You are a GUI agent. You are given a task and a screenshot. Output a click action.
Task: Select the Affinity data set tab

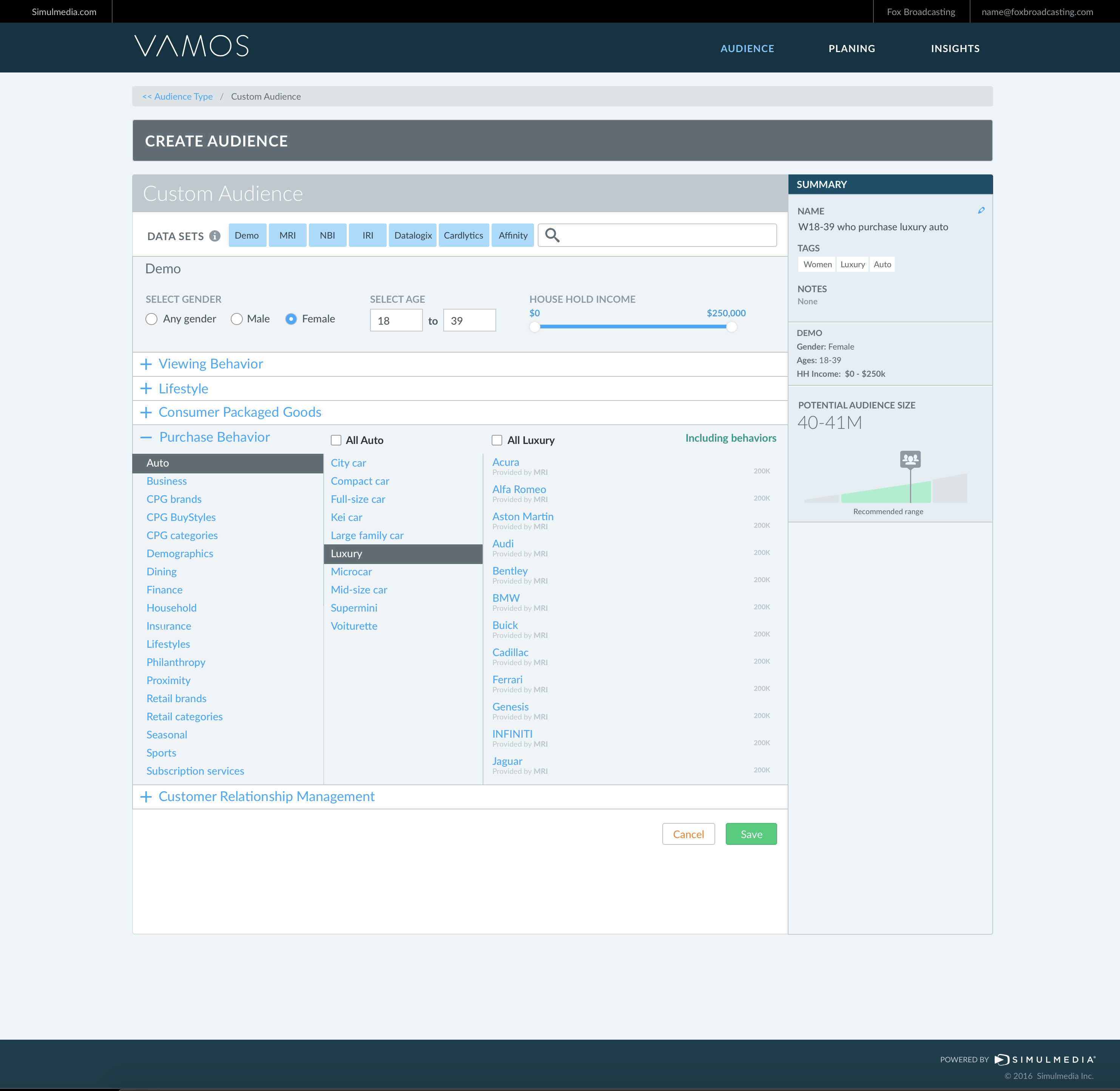513,236
